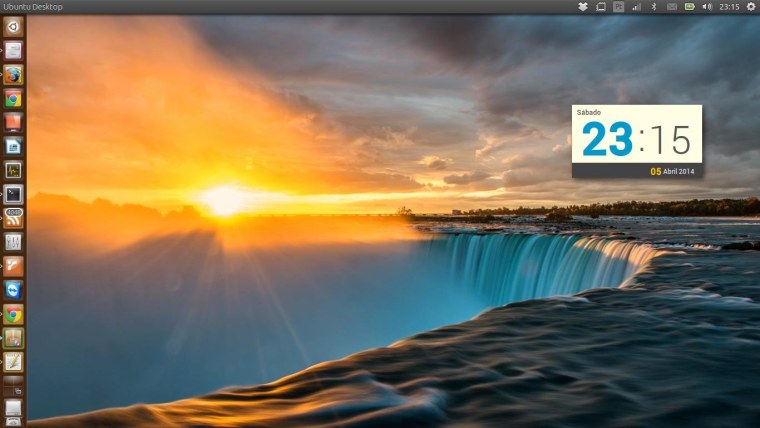The height and width of the screenshot is (428, 760).
Task: Launch TeamViewer from the launcher
Action: [13, 290]
